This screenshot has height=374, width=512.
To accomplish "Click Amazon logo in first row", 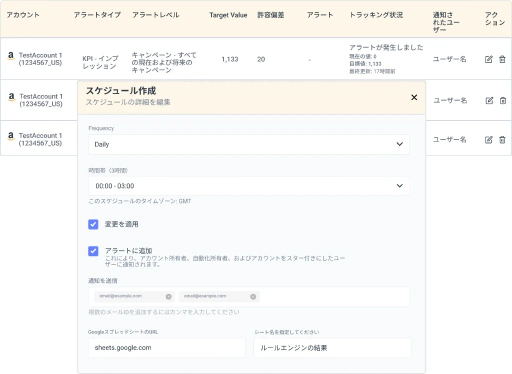I will pos(11,56).
